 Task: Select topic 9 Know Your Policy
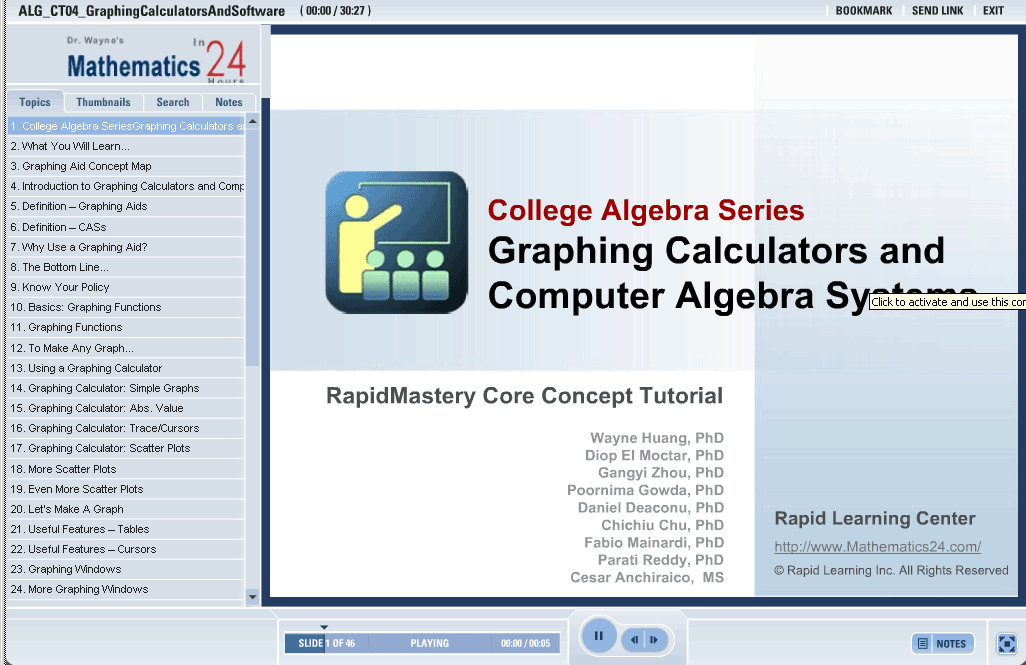click(x=66, y=287)
